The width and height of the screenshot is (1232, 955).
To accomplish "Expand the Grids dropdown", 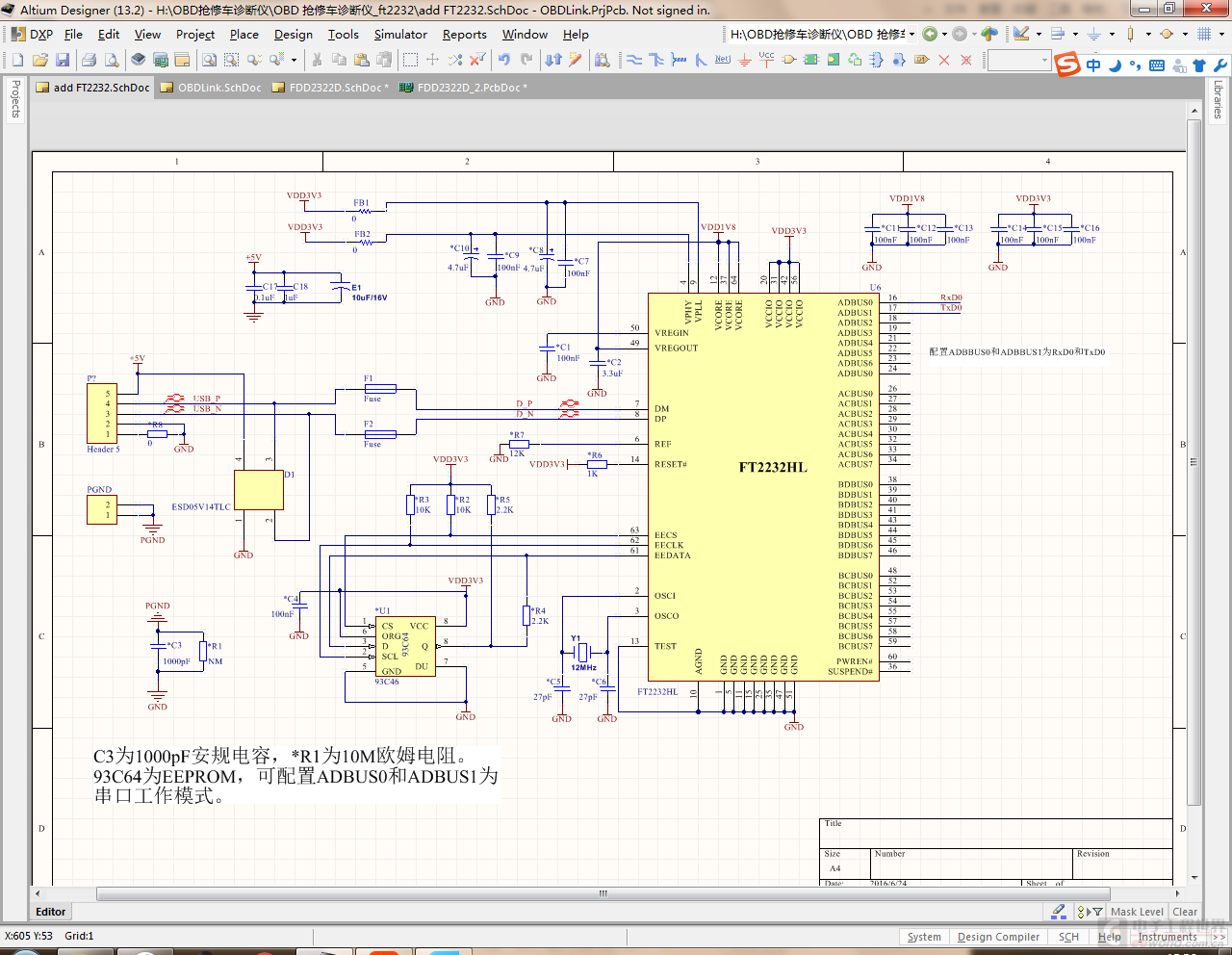I will coord(1221,34).
